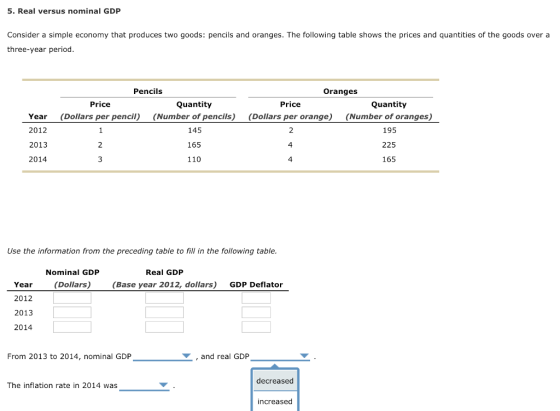Click the 2014 Nominal GDP input box
The height and width of the screenshot is (411, 560).
click(x=72, y=327)
